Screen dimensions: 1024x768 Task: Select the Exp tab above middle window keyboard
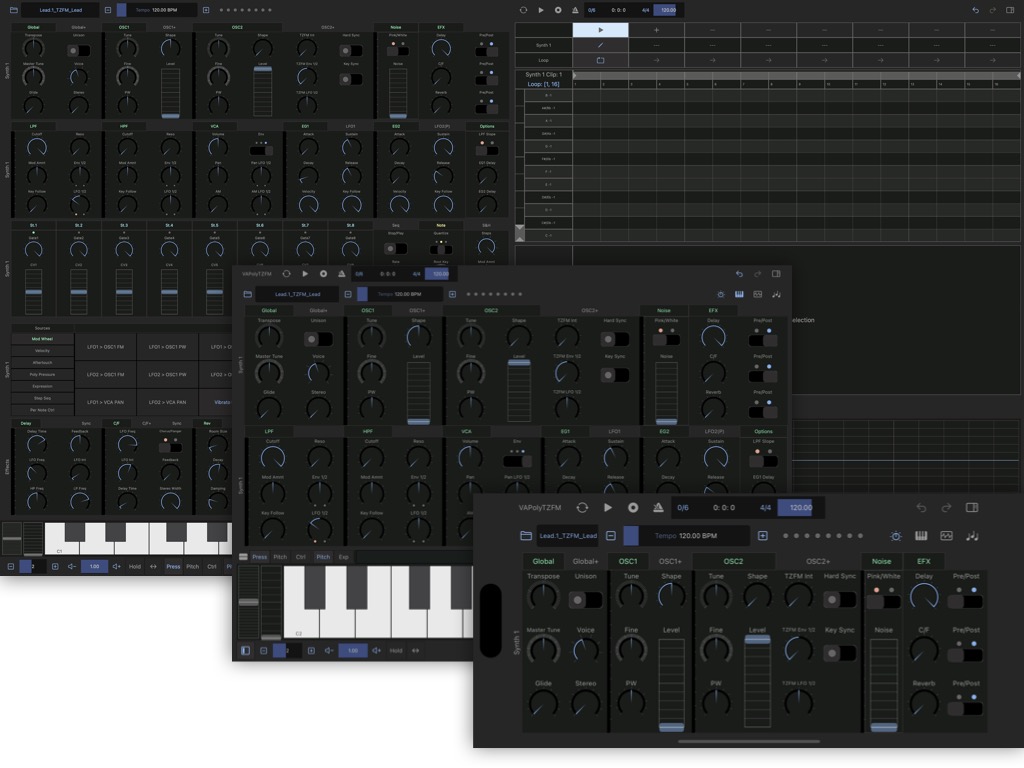pyautogui.click(x=344, y=557)
